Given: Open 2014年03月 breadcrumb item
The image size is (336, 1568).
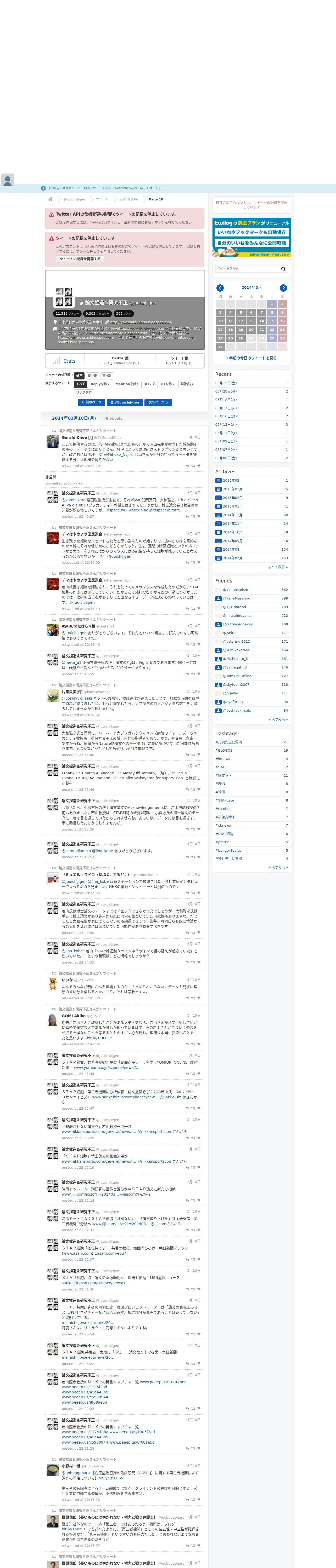Looking at the screenshot, I should click(x=129, y=199).
